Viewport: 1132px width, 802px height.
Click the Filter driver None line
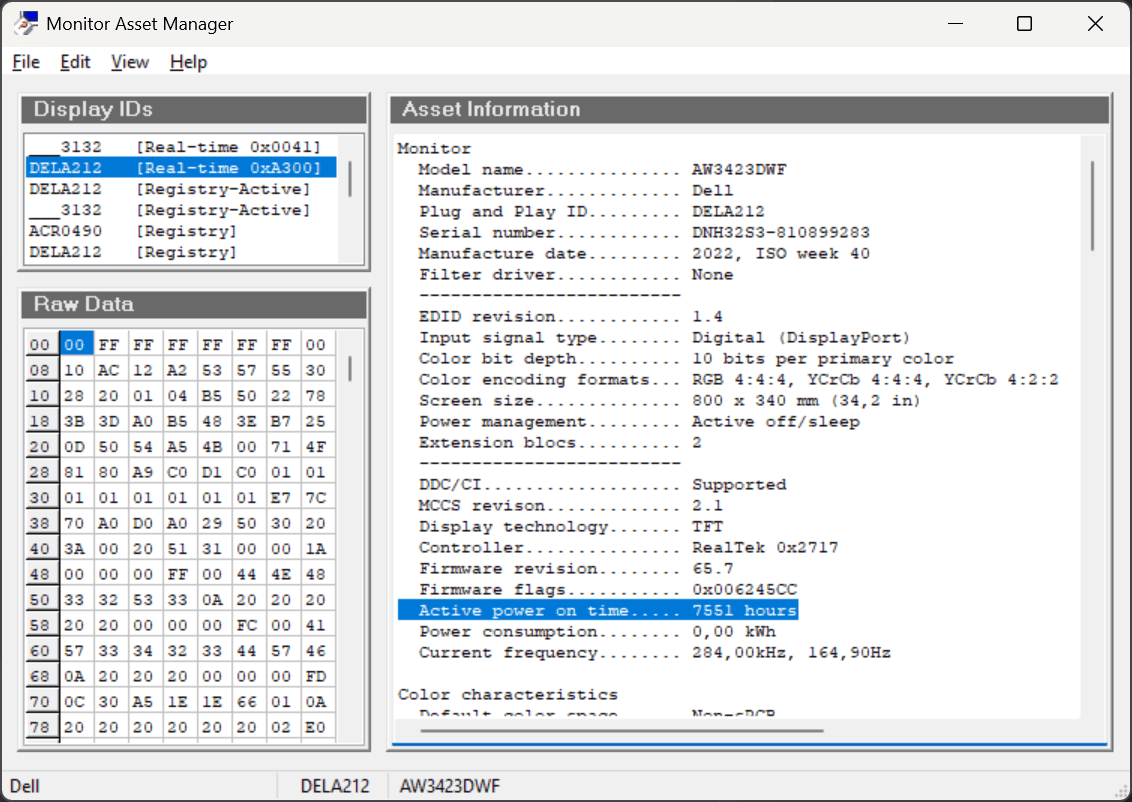tap(575, 274)
